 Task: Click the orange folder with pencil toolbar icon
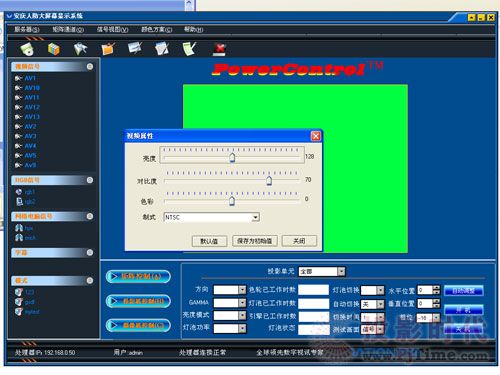pos(108,49)
